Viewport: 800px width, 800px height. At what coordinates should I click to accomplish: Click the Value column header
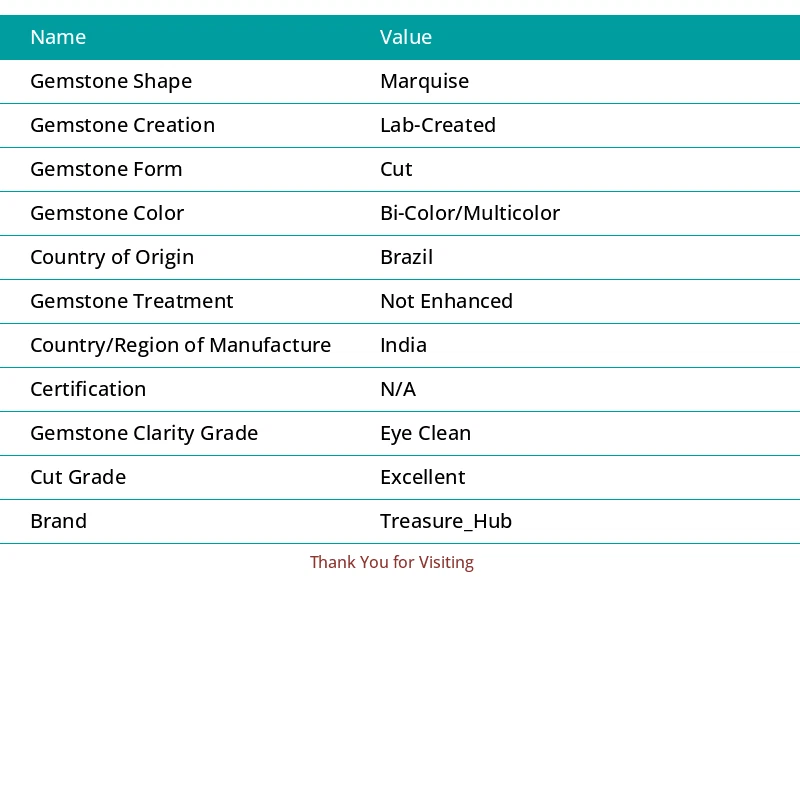tap(406, 37)
